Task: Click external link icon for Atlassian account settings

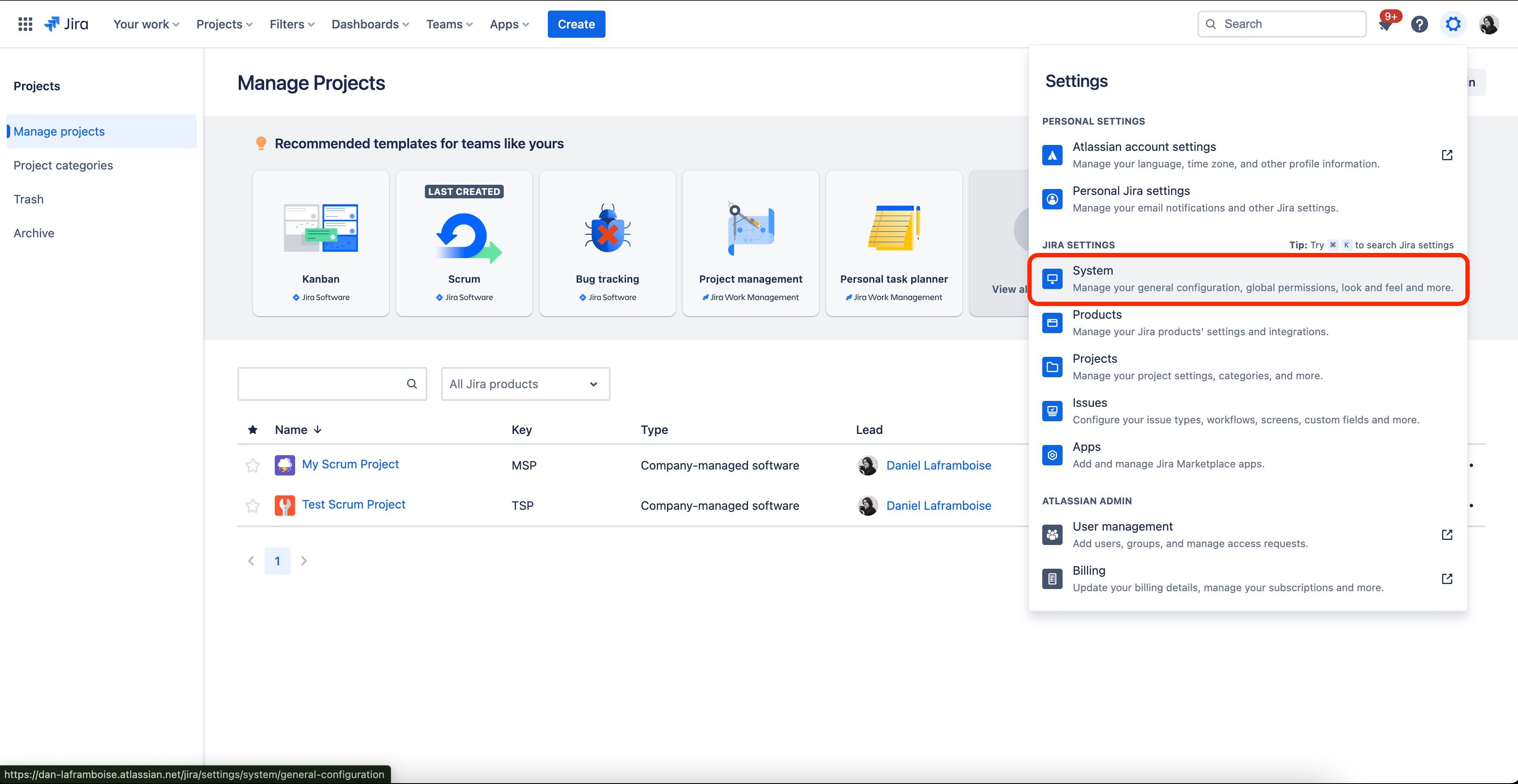Action: point(1447,155)
